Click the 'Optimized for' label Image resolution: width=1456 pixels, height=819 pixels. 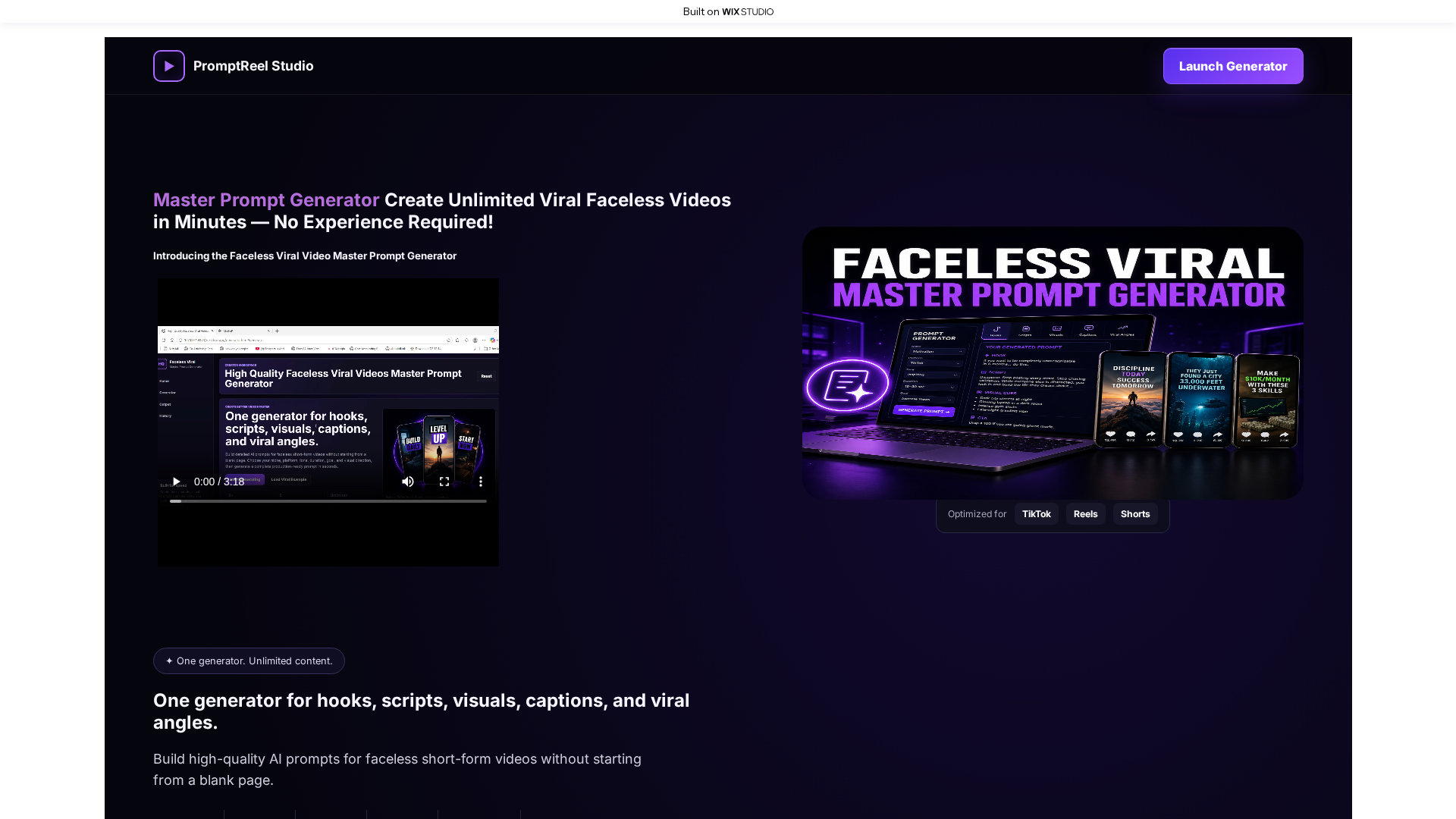click(977, 514)
